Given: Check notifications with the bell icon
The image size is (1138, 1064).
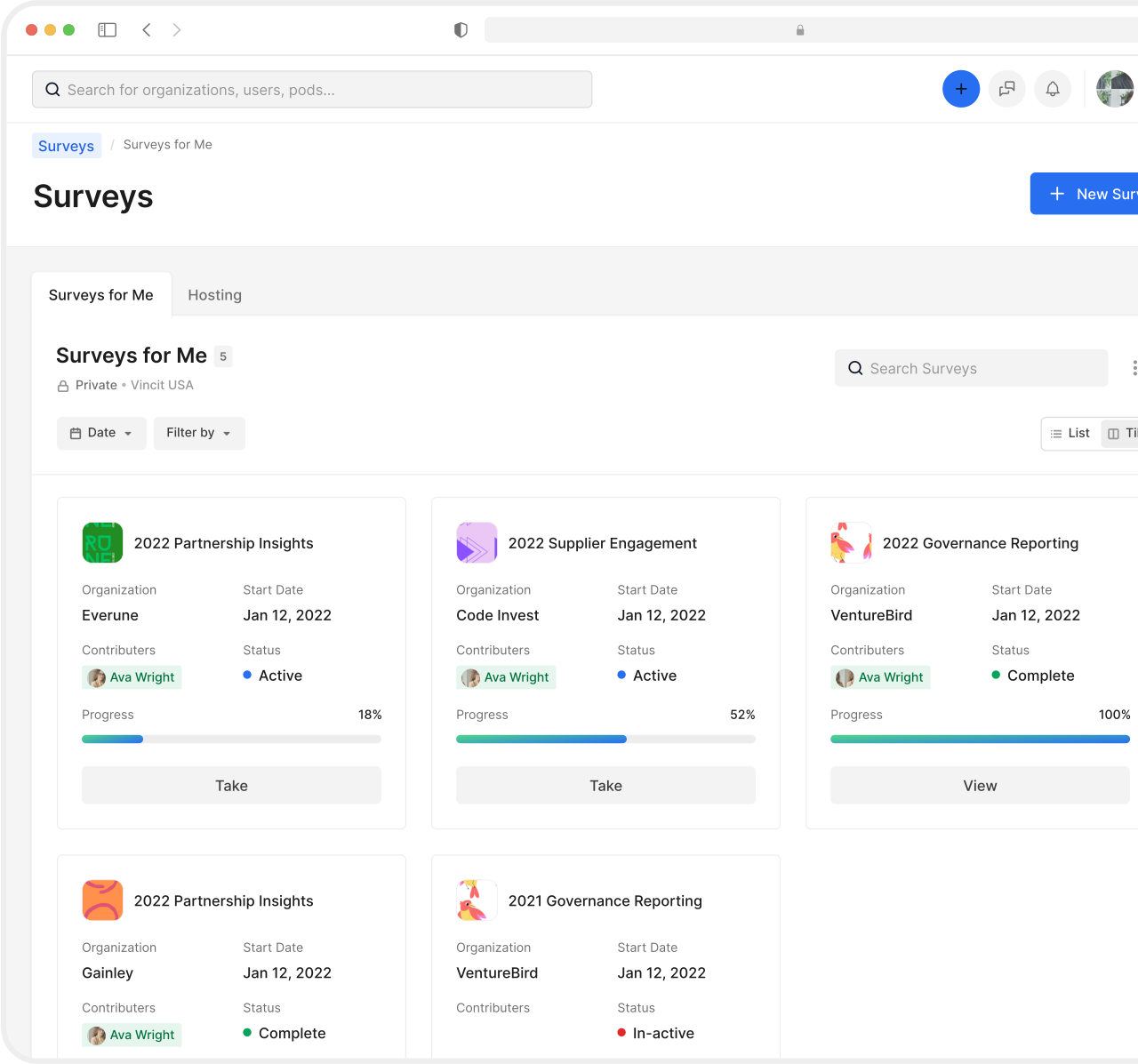Looking at the screenshot, I should click(x=1053, y=89).
